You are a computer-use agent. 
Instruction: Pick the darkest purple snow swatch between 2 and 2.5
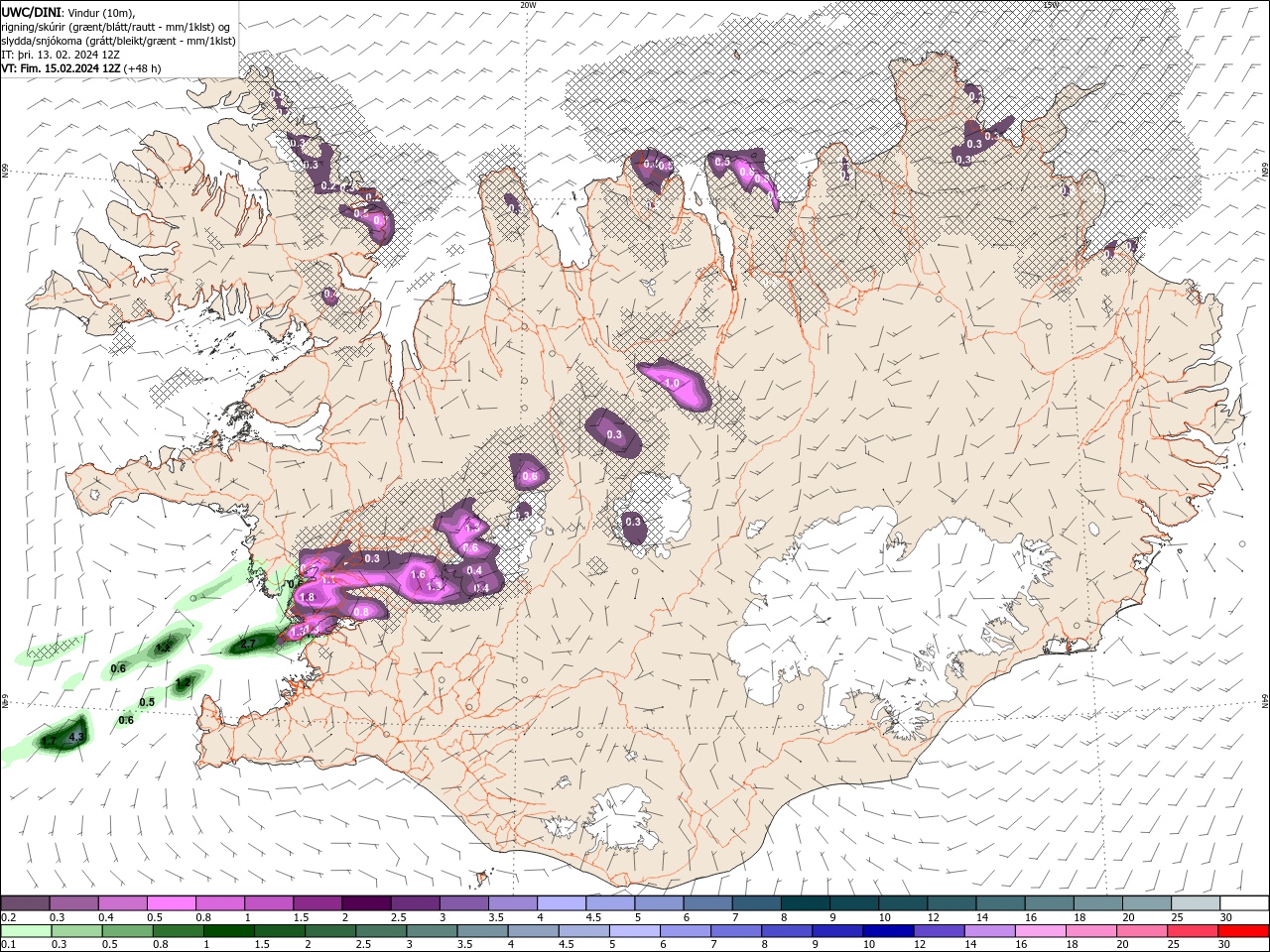[x=365, y=903]
